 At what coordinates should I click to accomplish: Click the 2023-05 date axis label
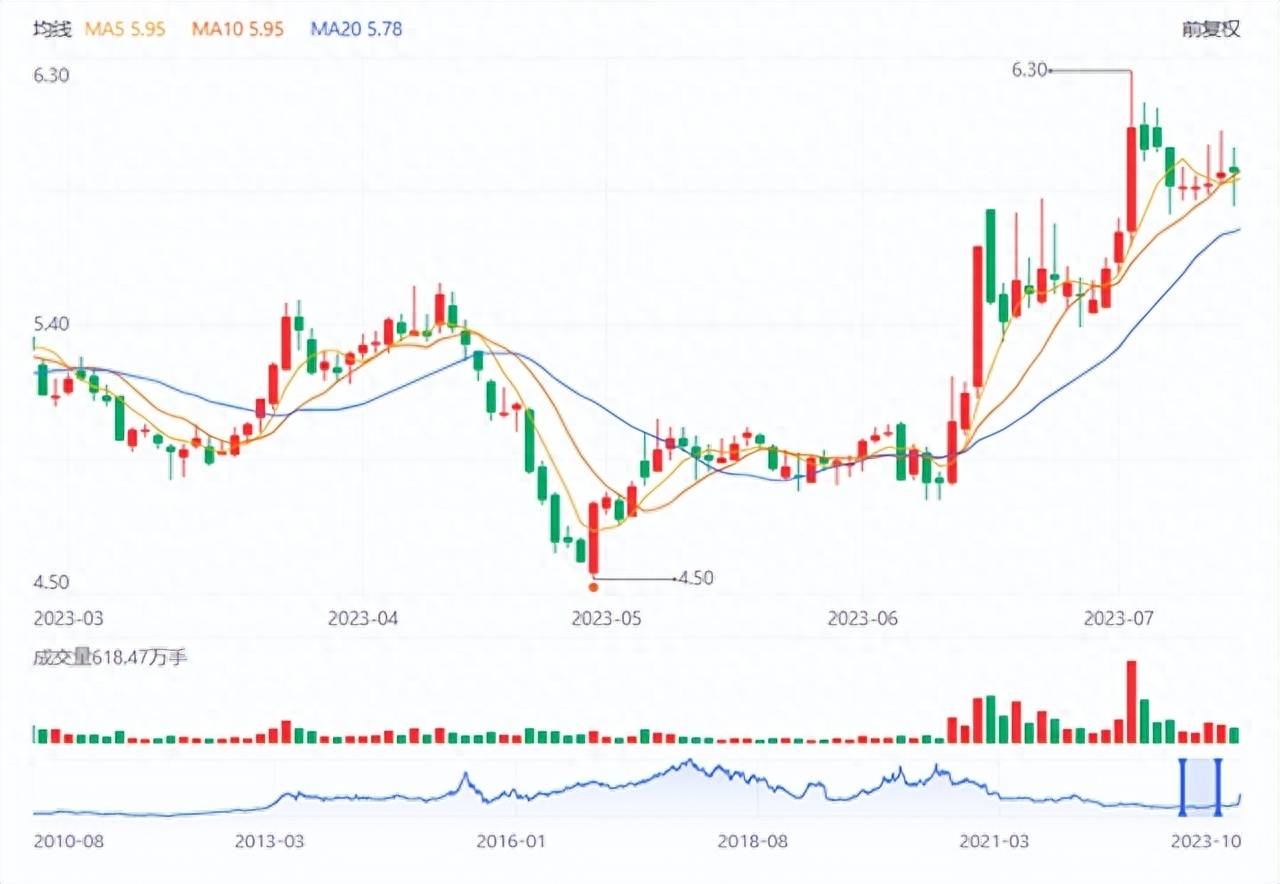point(605,619)
